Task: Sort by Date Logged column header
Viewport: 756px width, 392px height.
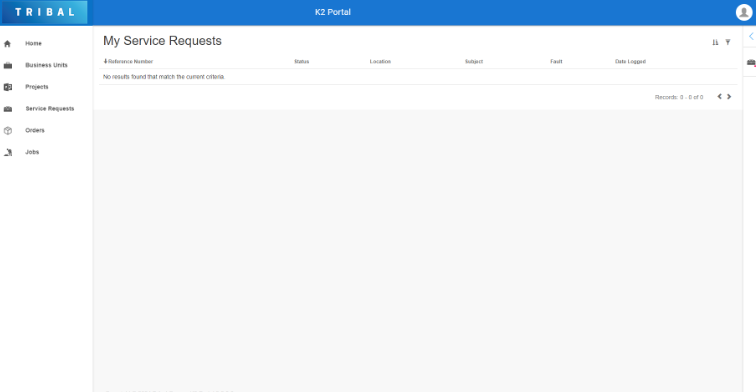Action: [x=630, y=61]
